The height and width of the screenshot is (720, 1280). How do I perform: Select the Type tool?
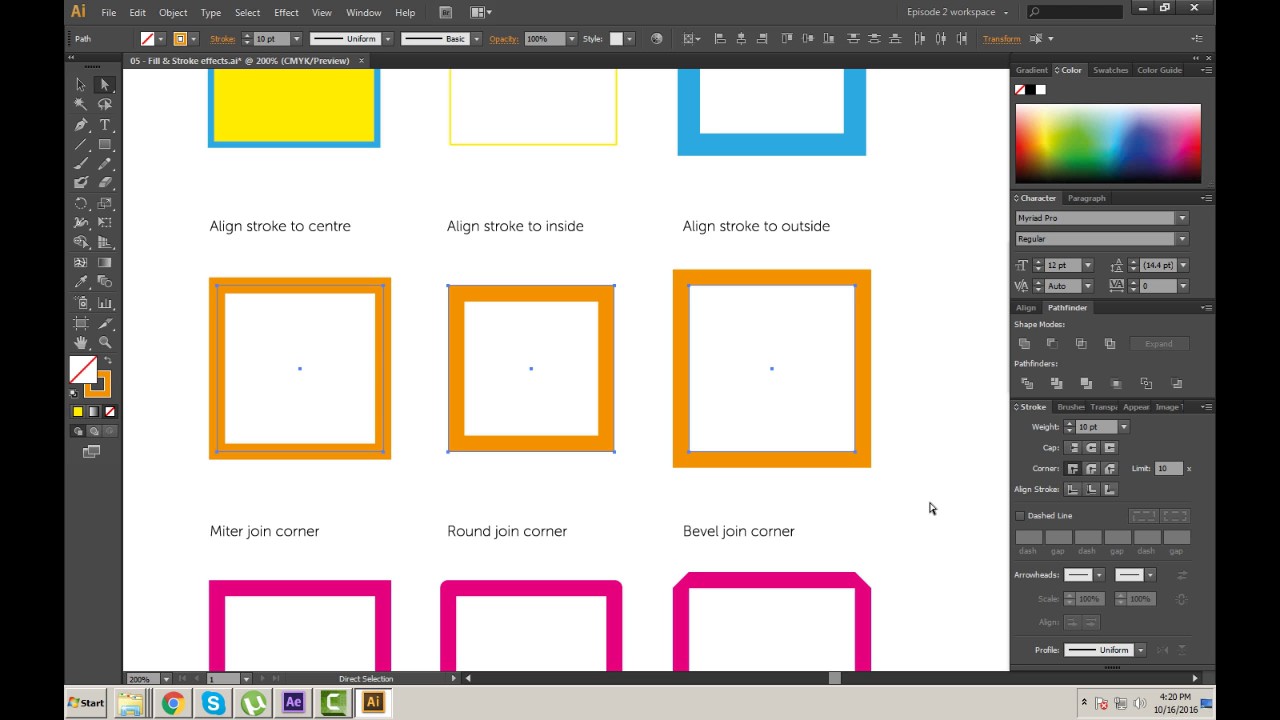pos(104,125)
